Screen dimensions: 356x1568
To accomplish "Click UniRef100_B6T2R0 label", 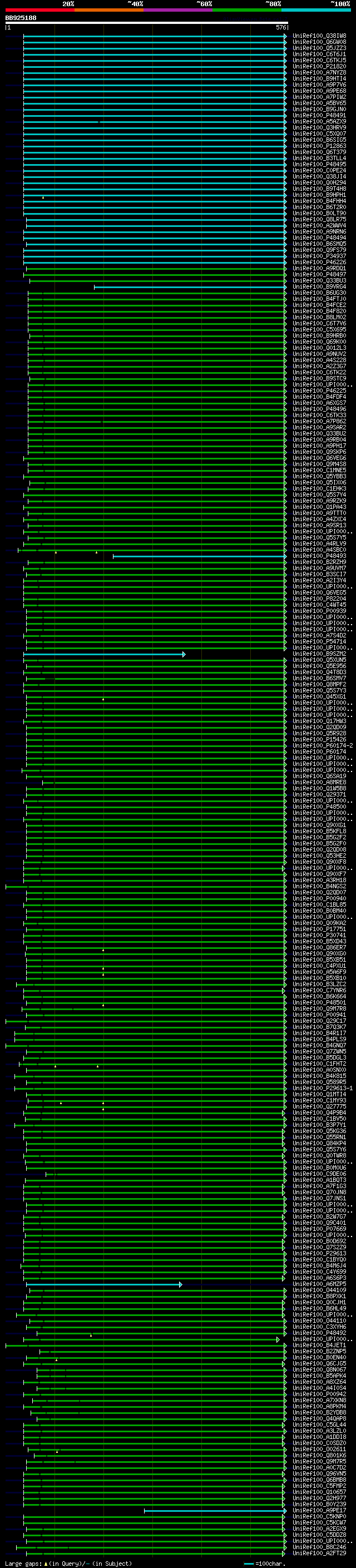I will (319, 207).
